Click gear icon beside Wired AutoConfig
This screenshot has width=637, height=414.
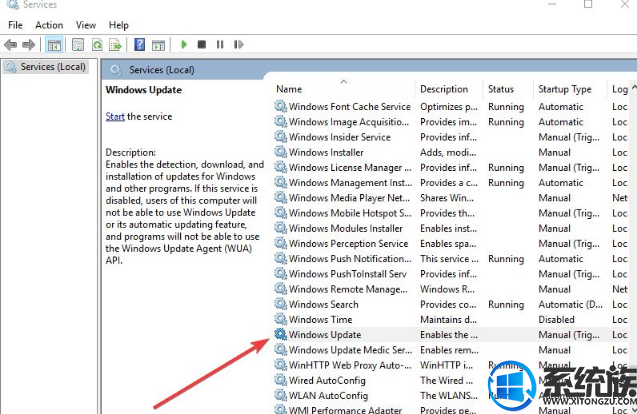click(280, 380)
